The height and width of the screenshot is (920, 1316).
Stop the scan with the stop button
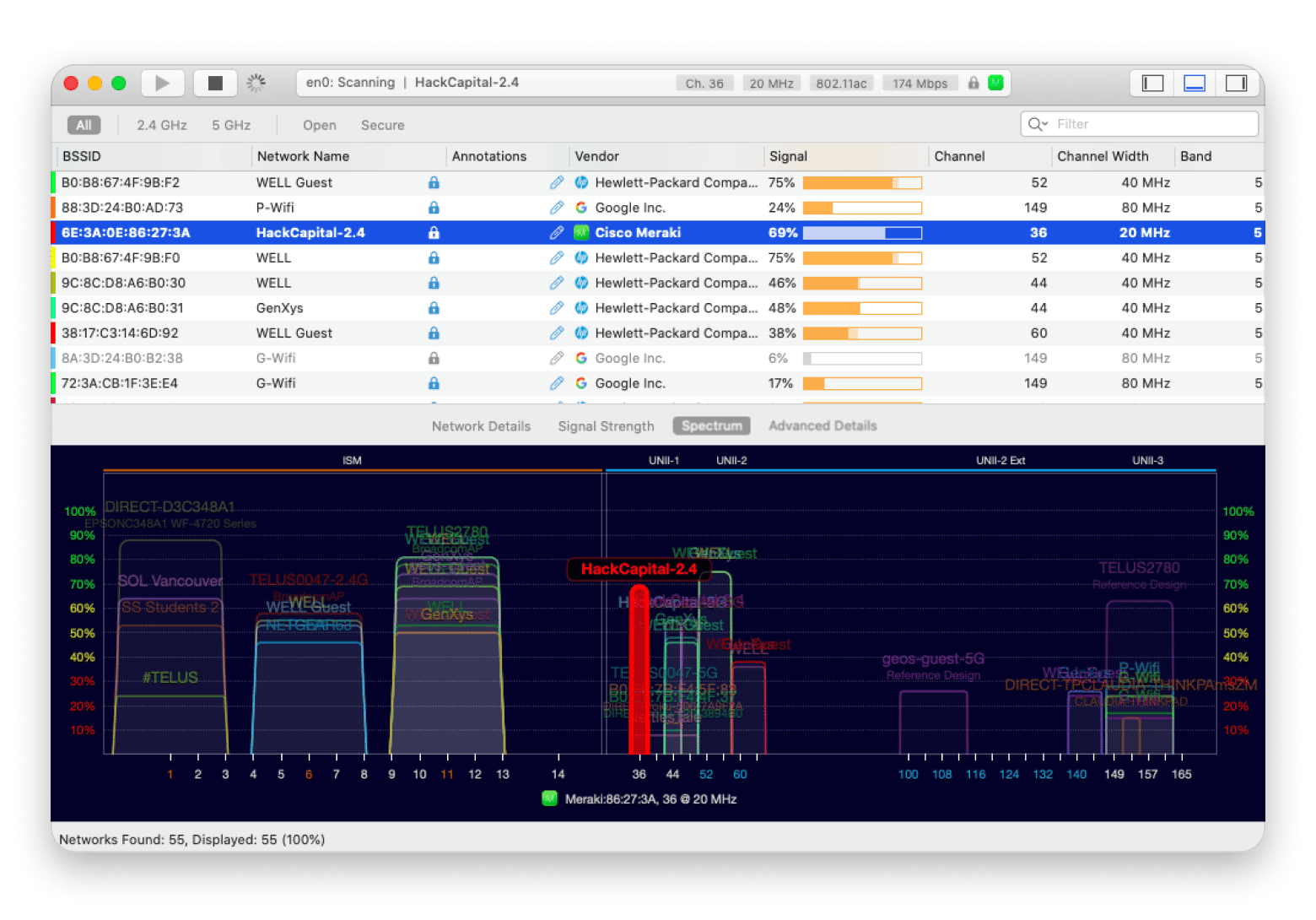(x=215, y=83)
